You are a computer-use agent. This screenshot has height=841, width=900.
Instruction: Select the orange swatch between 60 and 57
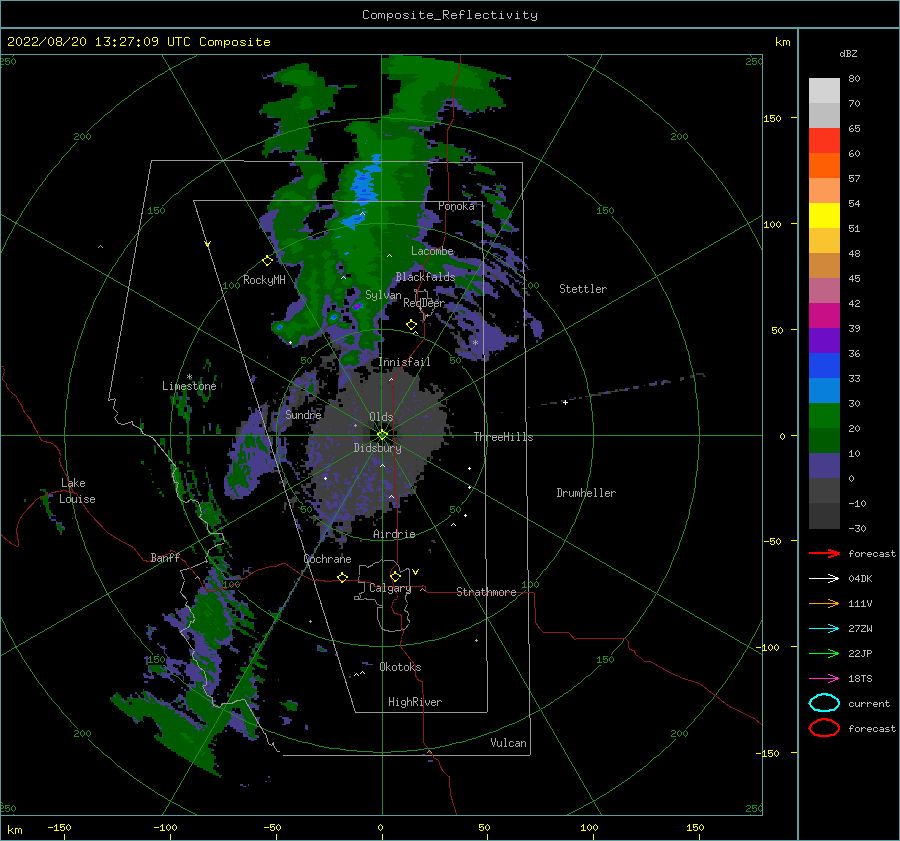(x=824, y=166)
